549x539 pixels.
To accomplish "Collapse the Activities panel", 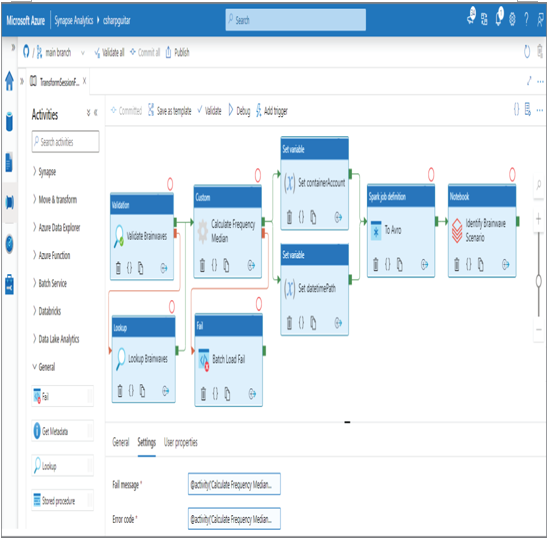I will [x=96, y=112].
